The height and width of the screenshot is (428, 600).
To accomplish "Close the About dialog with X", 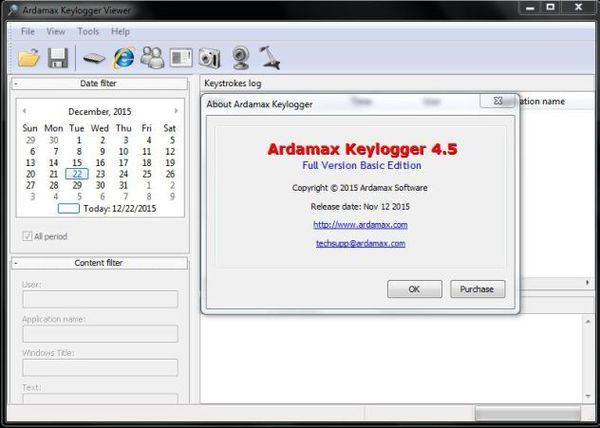I will 497,101.
